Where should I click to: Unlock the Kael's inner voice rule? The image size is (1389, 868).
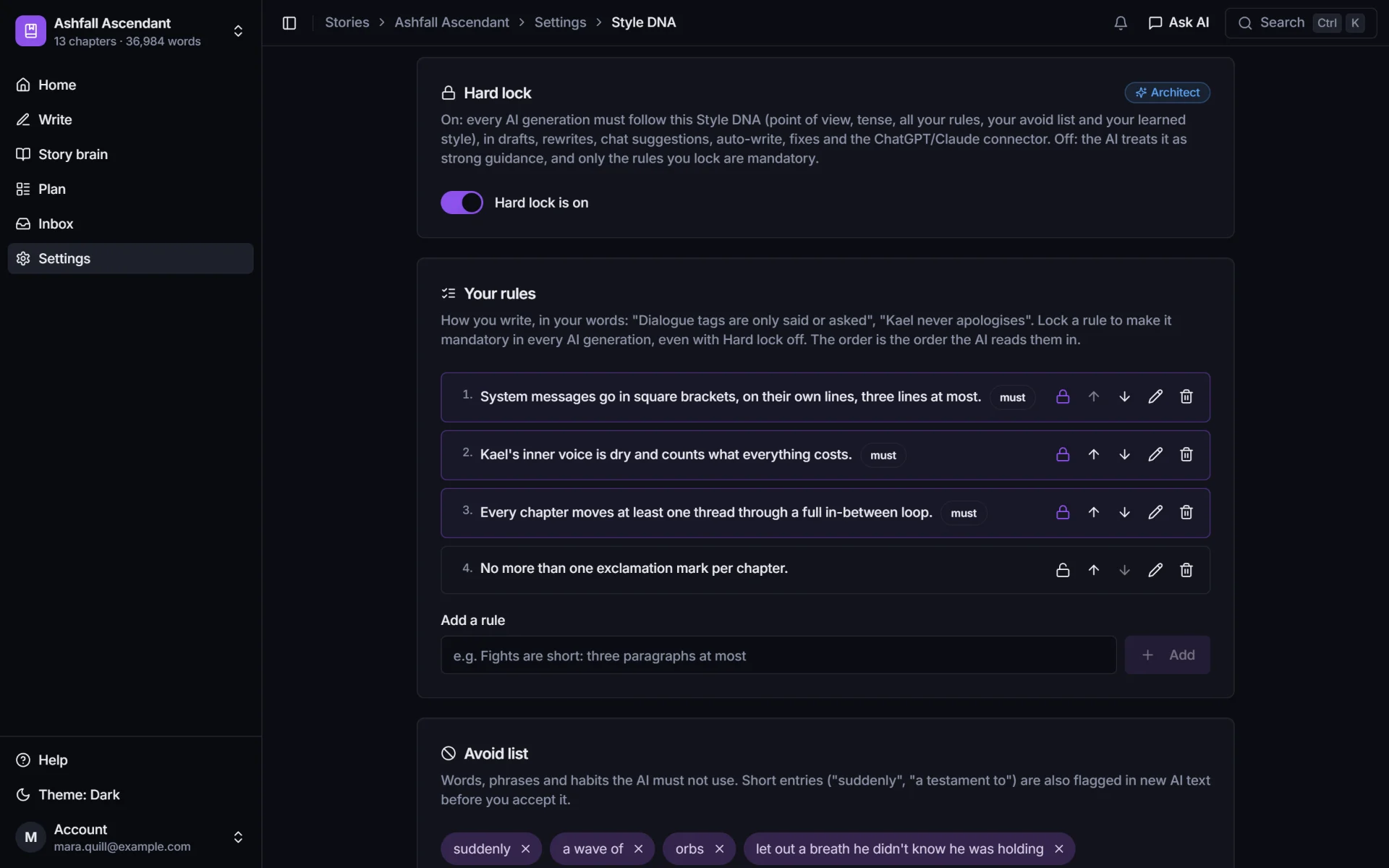tap(1062, 454)
